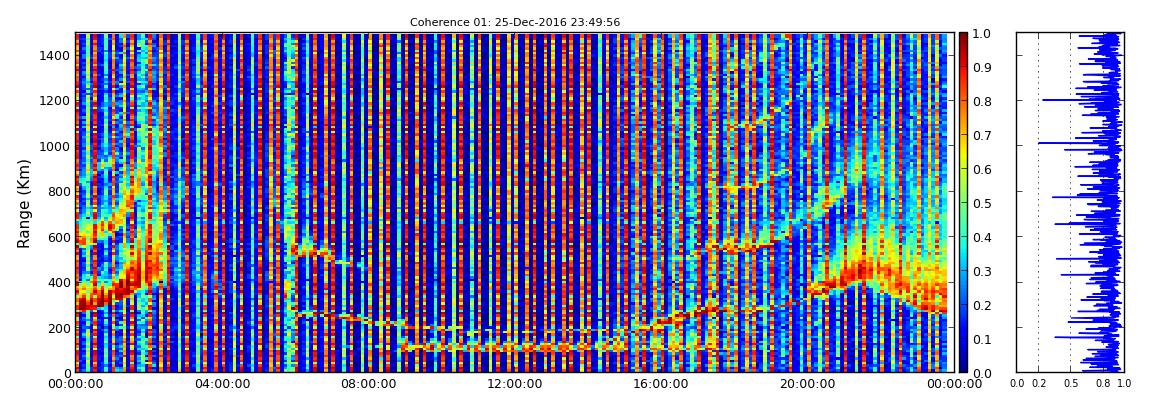
Task: Click the colorbar 0.4 tick label
Action: tap(982, 238)
